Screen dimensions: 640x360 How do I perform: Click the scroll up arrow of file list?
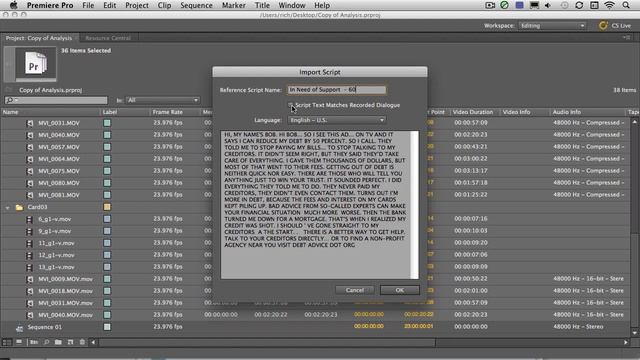point(634,122)
